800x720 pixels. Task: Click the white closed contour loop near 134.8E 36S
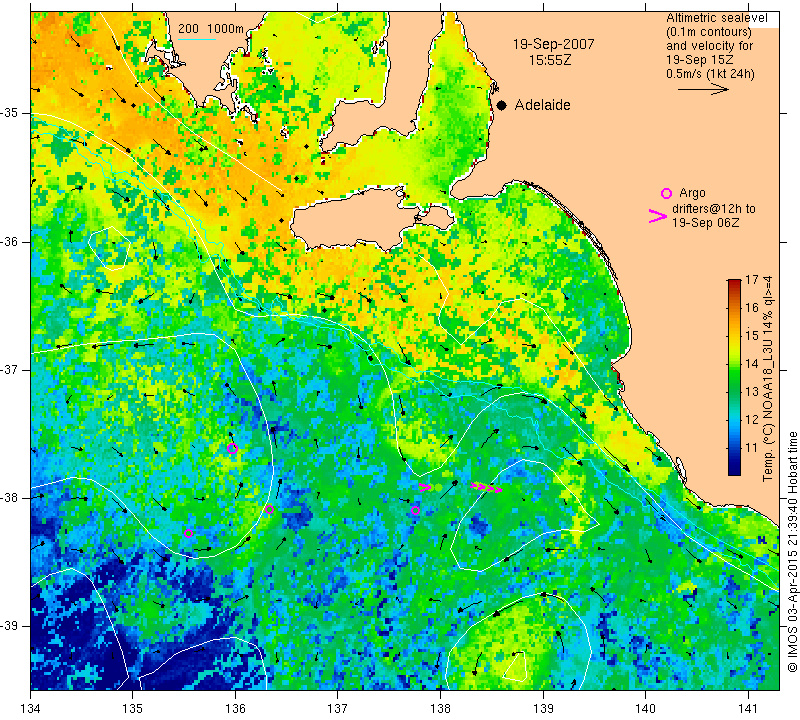click(x=109, y=247)
